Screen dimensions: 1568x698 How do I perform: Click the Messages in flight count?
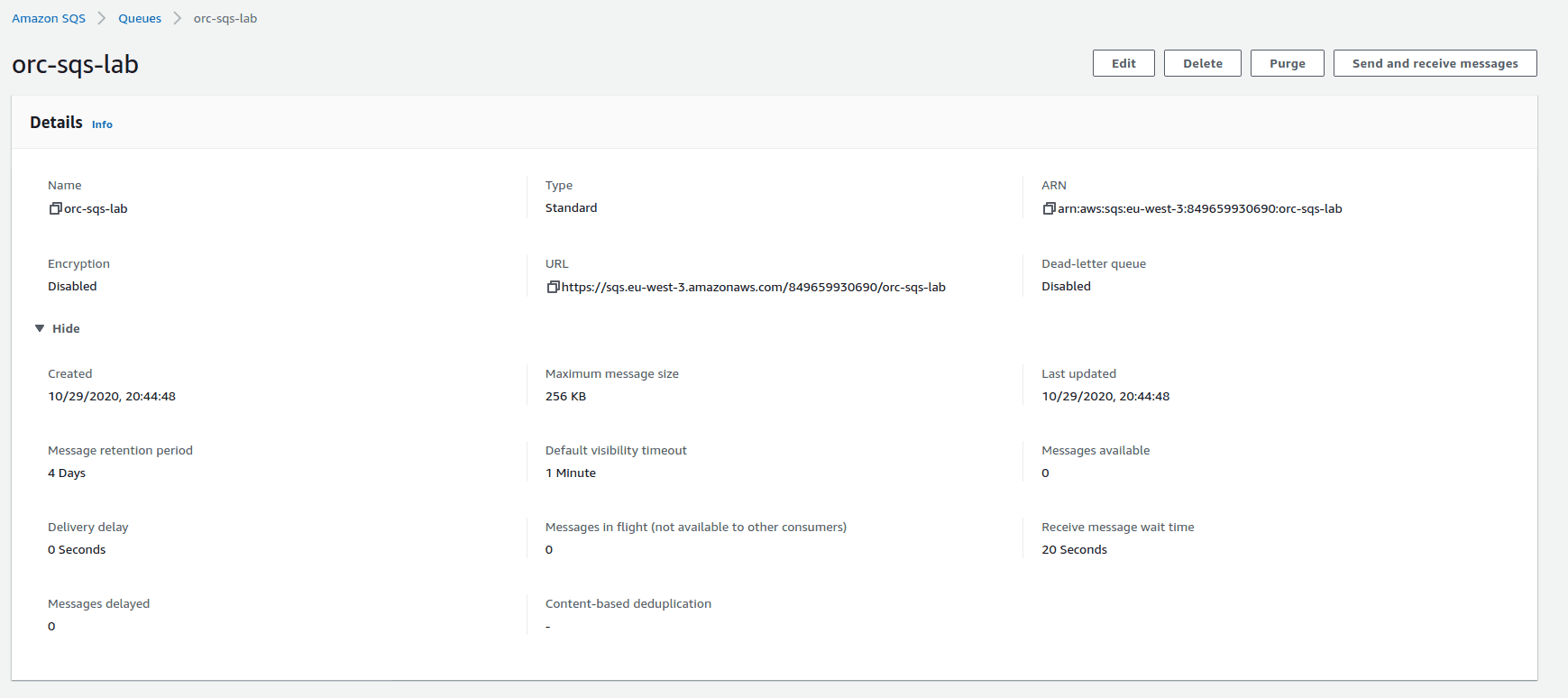pos(549,549)
